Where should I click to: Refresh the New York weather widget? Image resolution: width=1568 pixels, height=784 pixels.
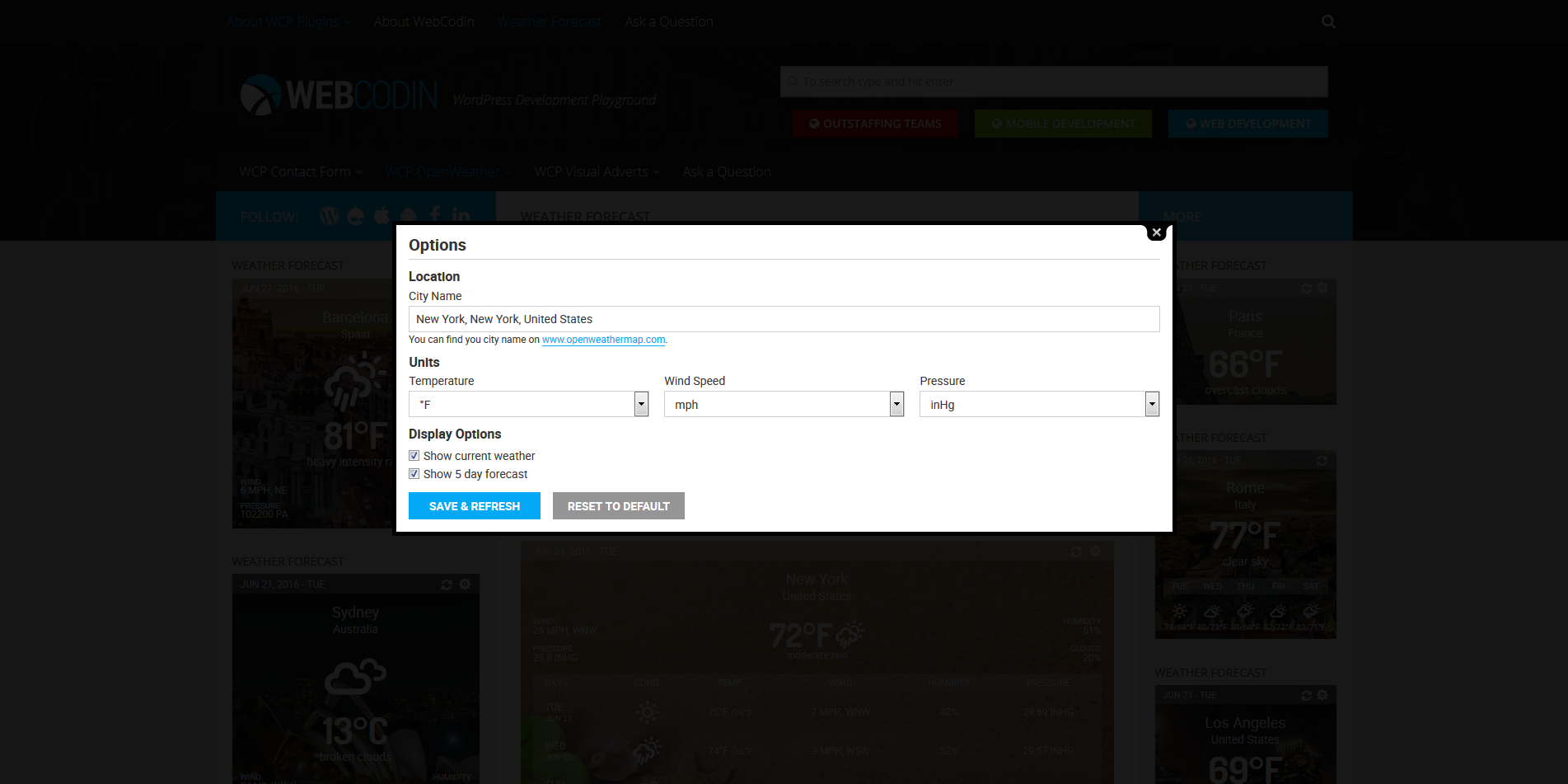pyautogui.click(x=1076, y=552)
